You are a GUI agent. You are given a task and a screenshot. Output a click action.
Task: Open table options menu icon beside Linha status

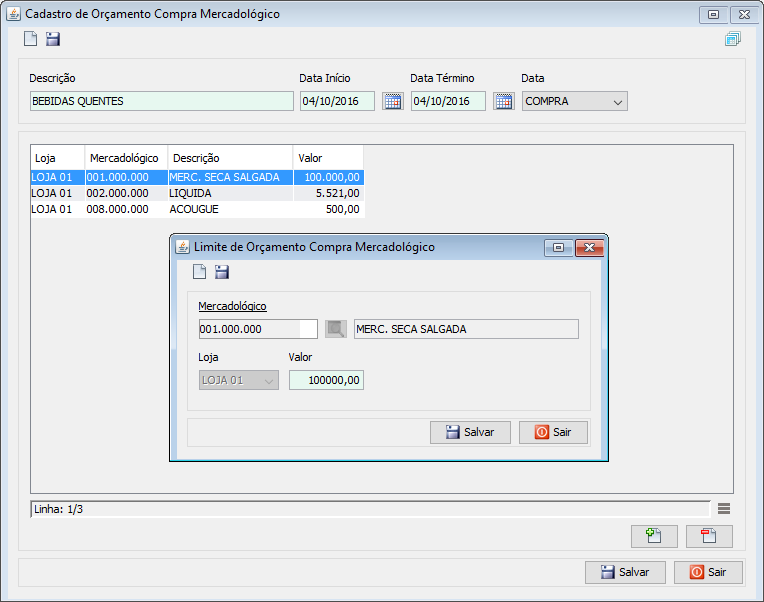[724, 509]
